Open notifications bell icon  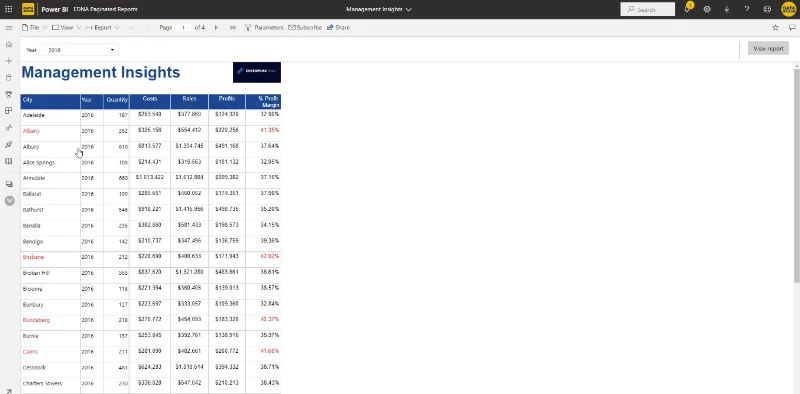click(687, 9)
